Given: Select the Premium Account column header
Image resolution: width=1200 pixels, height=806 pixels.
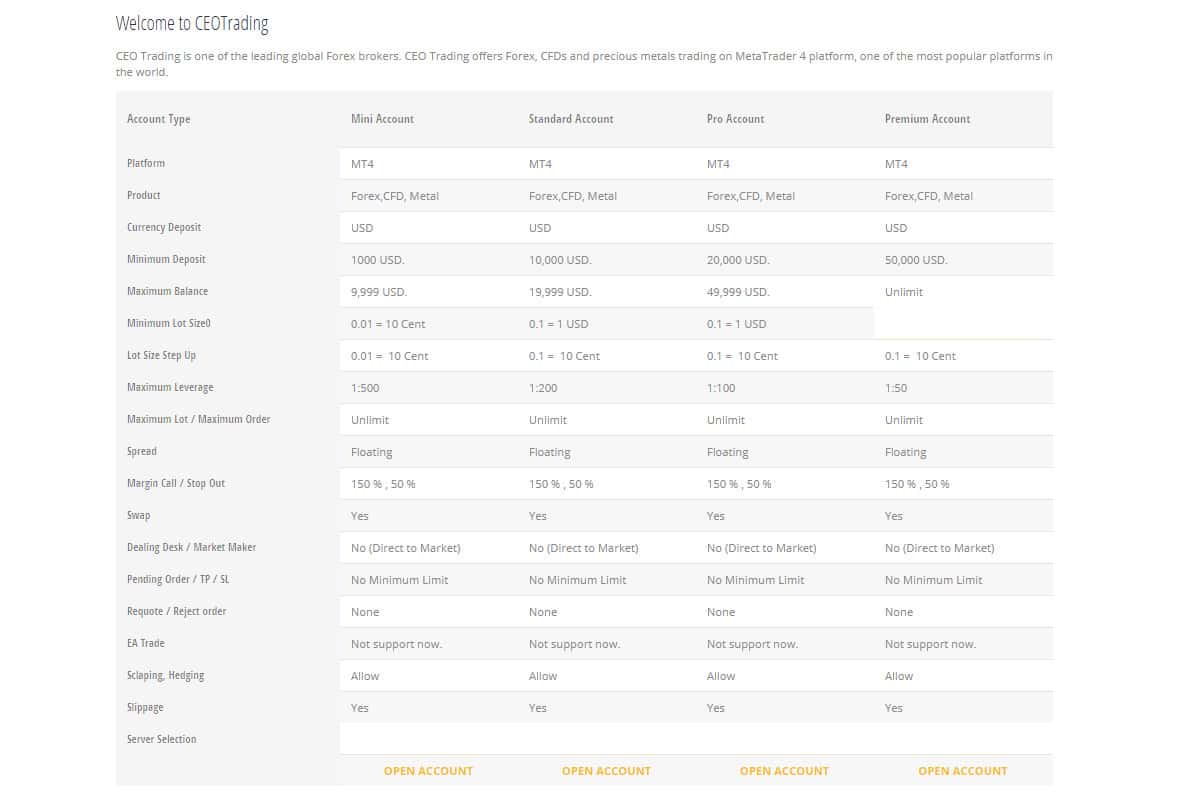Looking at the screenshot, I should click(927, 119).
